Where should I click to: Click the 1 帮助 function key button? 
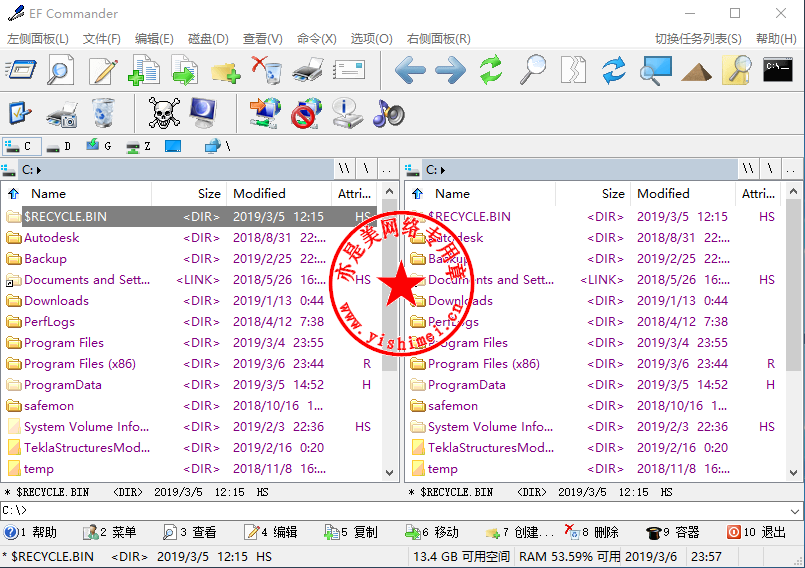(31, 532)
